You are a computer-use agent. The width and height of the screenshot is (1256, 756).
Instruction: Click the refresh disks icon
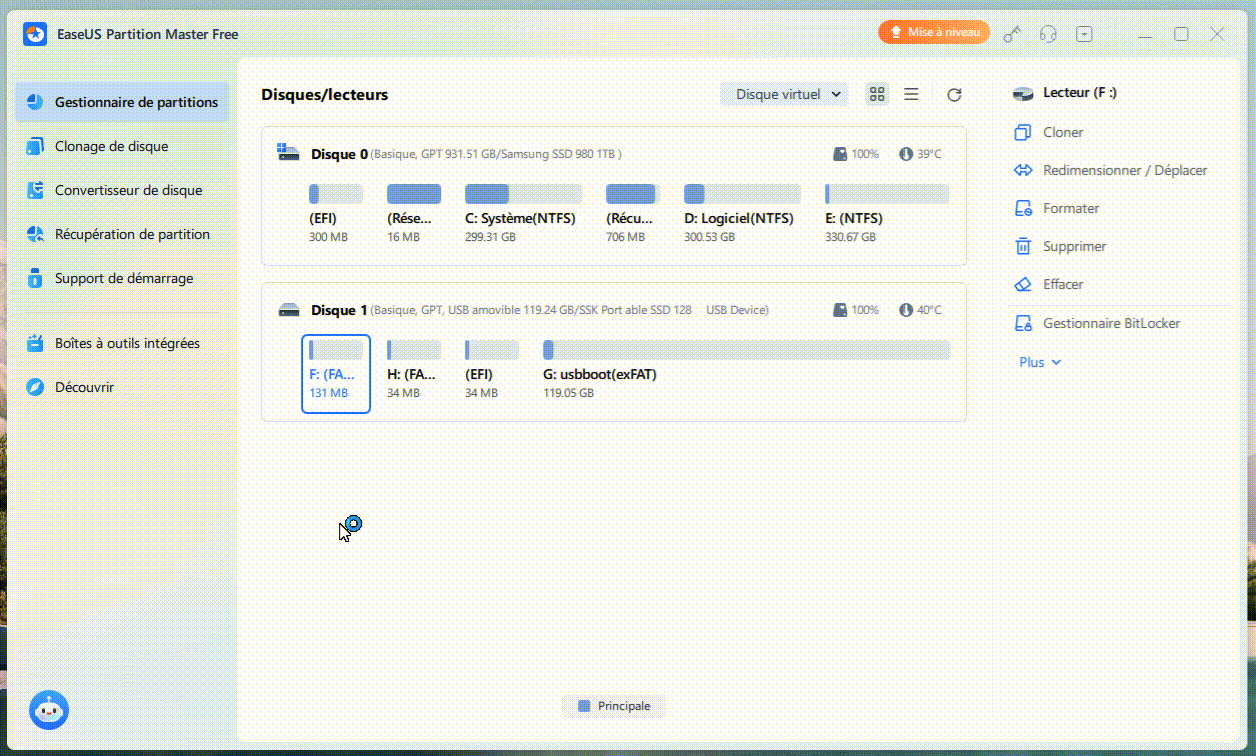[954, 95]
